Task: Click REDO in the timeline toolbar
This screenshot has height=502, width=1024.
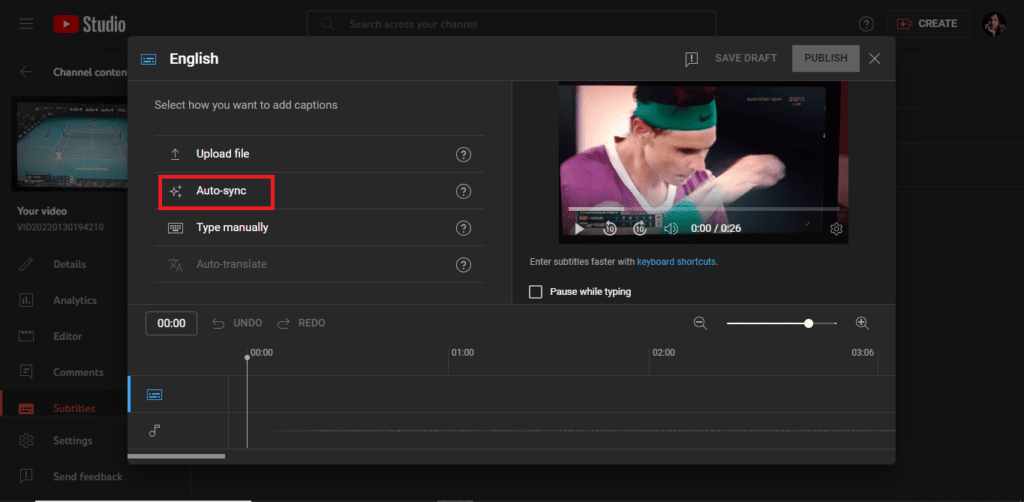Action: pos(301,323)
